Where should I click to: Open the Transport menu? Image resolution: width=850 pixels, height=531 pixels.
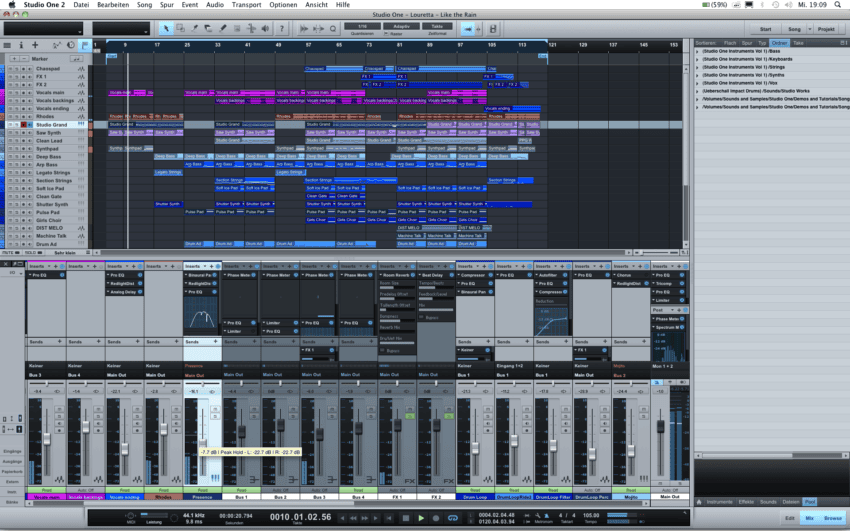(x=246, y=5)
